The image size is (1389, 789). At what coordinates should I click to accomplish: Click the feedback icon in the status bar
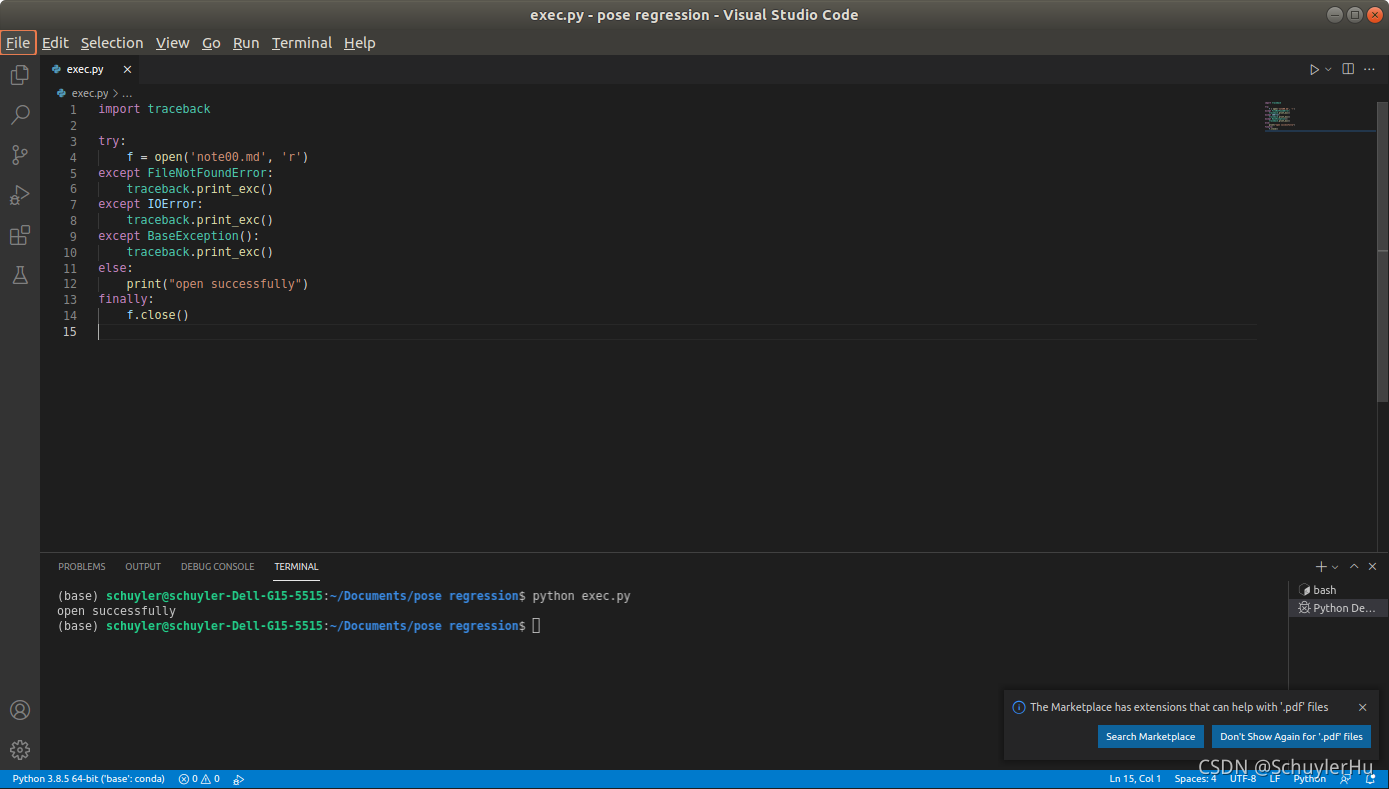[1346, 779]
